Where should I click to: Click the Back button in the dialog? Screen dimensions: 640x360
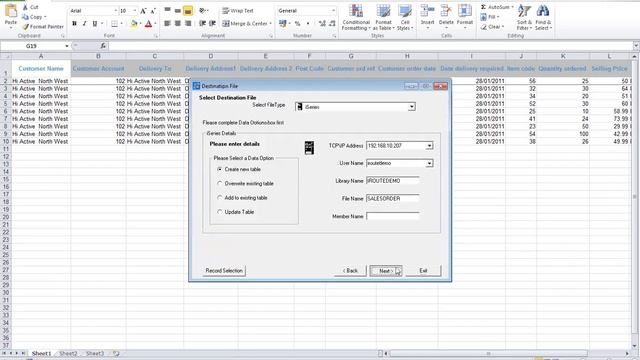350,271
